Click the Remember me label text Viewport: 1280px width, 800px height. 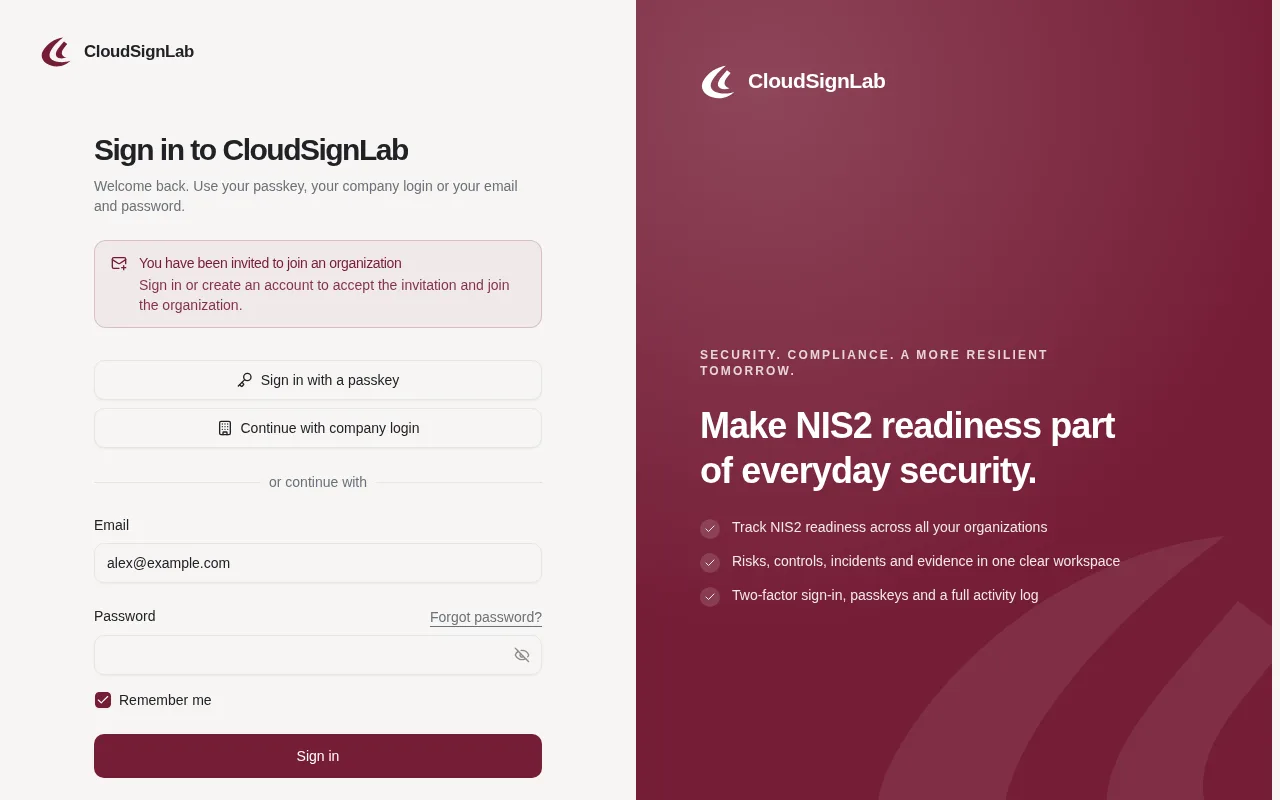tap(165, 700)
